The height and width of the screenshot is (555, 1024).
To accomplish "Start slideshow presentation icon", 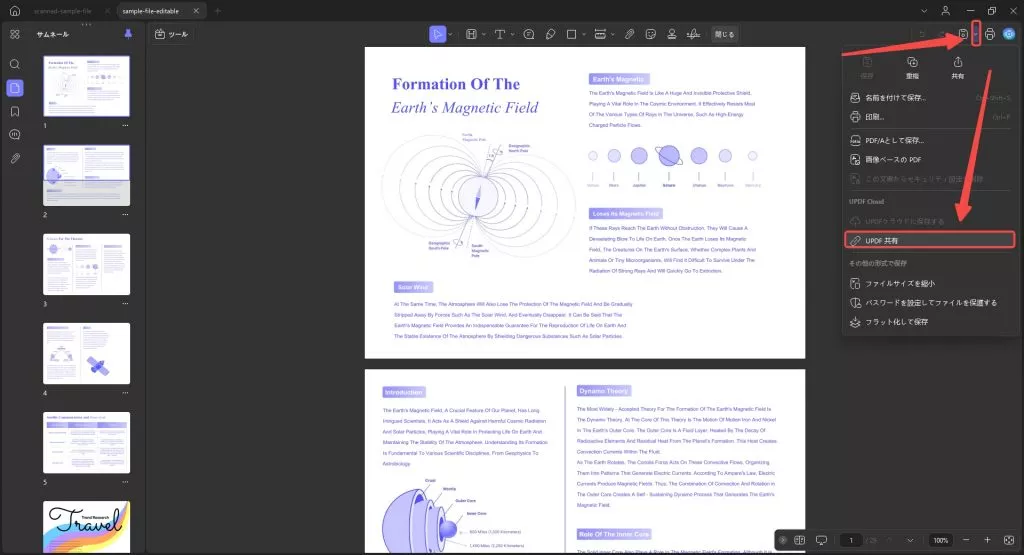I will [x=822, y=540].
